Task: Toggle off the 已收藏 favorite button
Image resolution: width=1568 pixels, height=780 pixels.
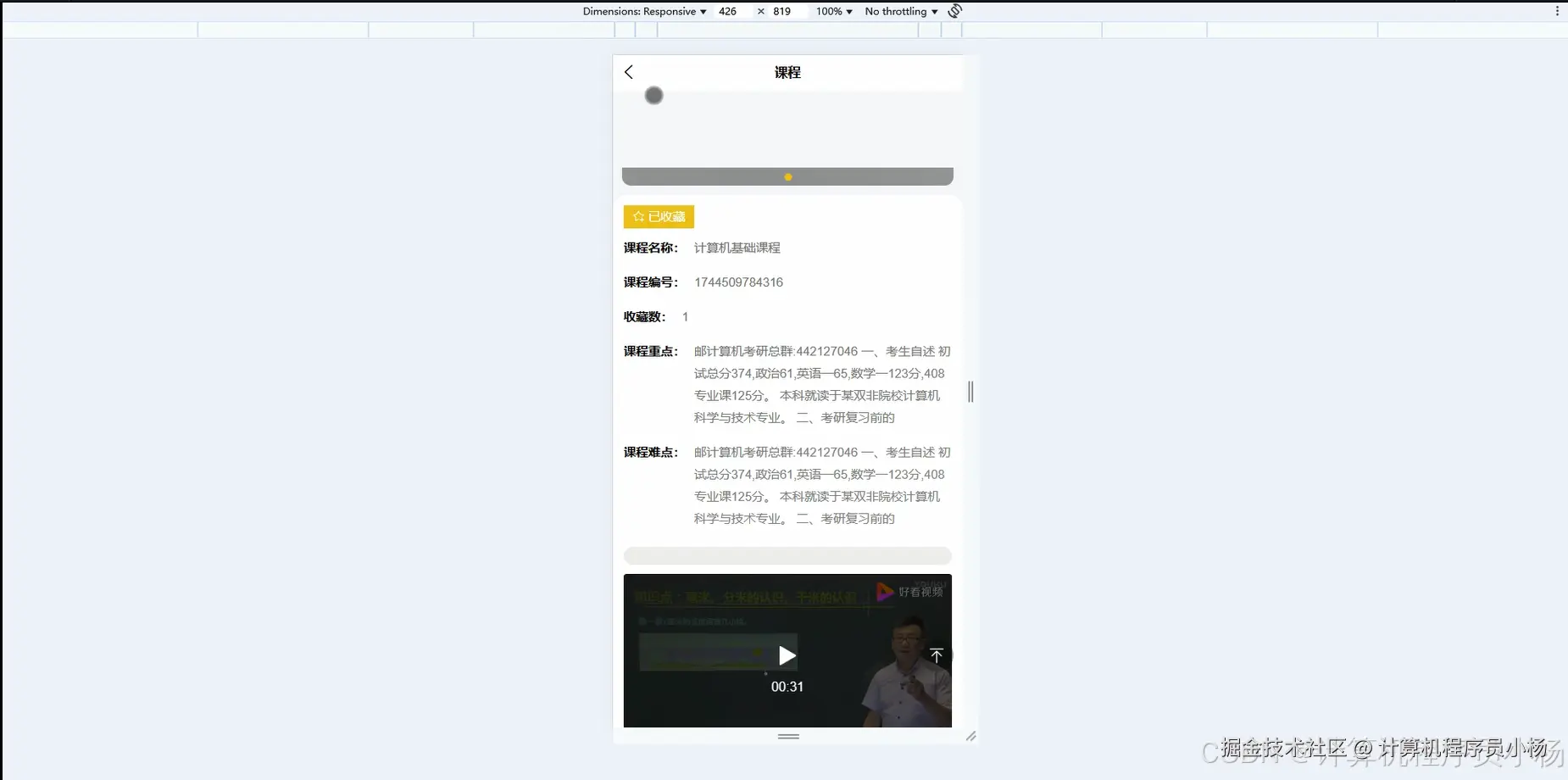Action: click(659, 216)
